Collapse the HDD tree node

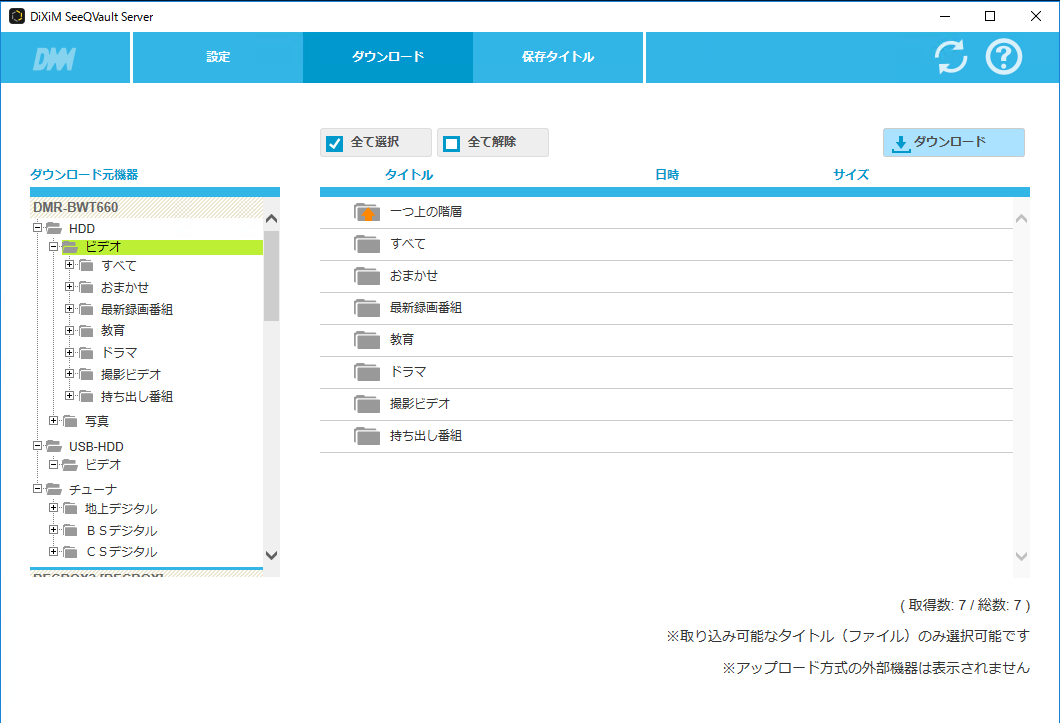[x=38, y=228]
